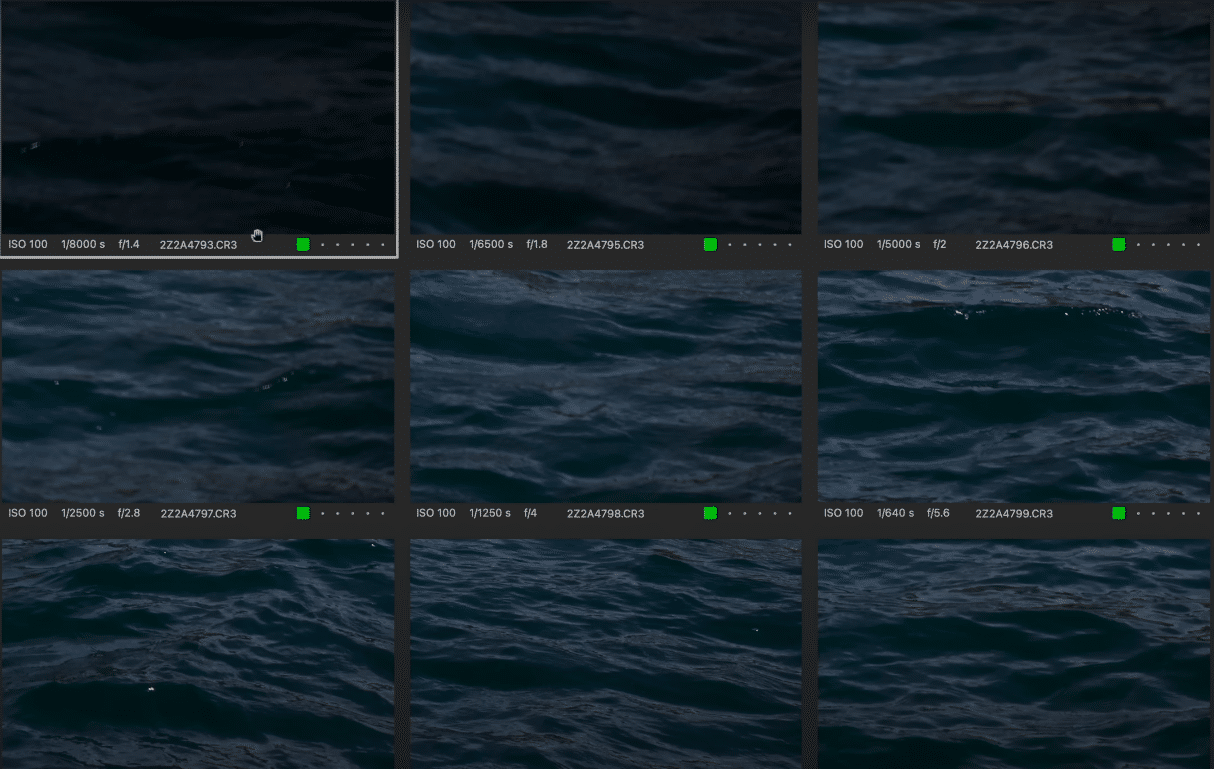The image size is (1214, 769).
Task: Click the file name 2Z2A4797.CR3
Action: point(198,514)
